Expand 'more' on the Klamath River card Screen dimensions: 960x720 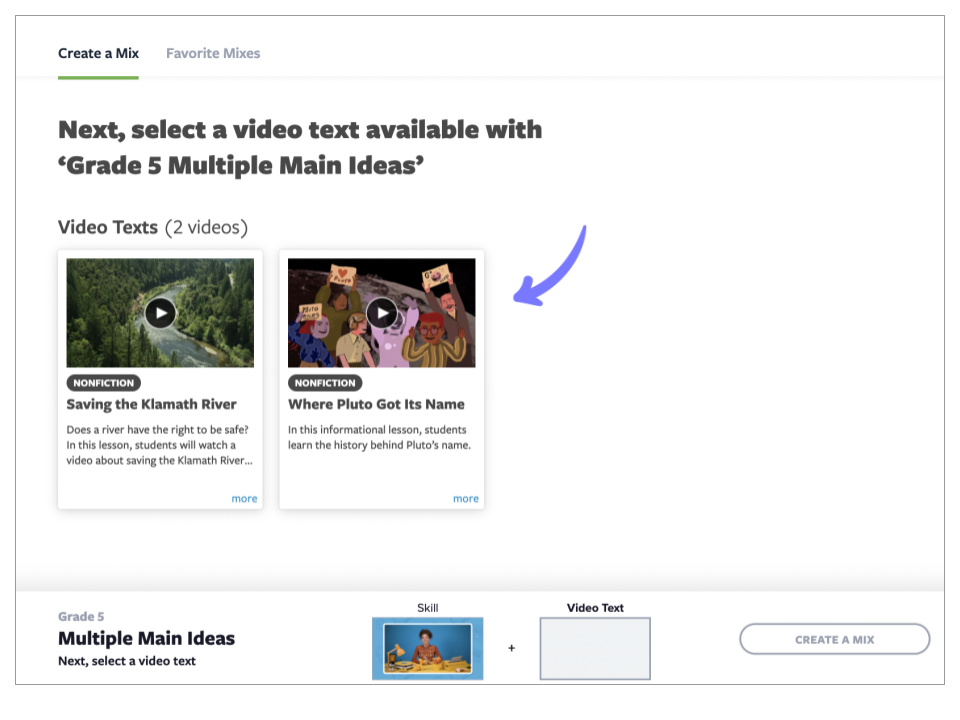244,498
